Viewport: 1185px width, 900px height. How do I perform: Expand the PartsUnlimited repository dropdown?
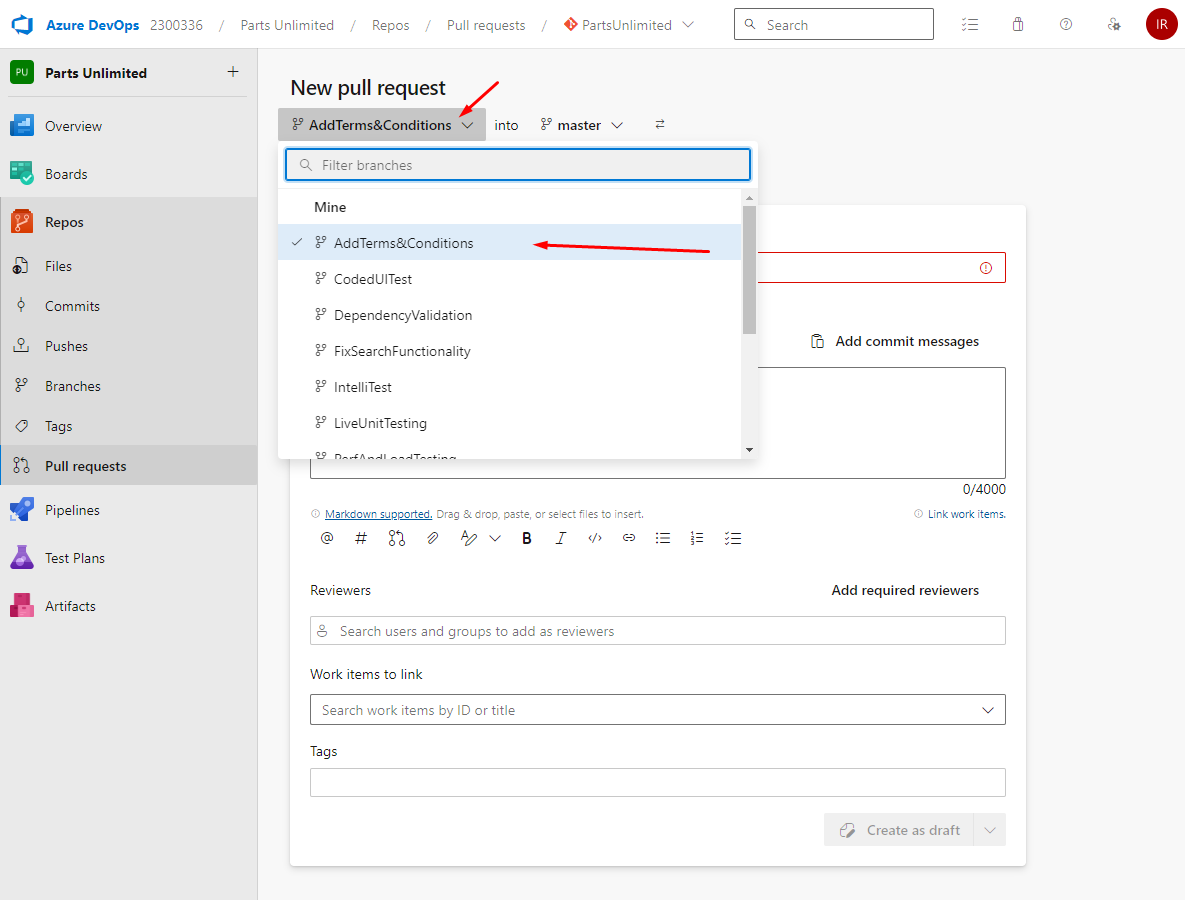tap(688, 25)
